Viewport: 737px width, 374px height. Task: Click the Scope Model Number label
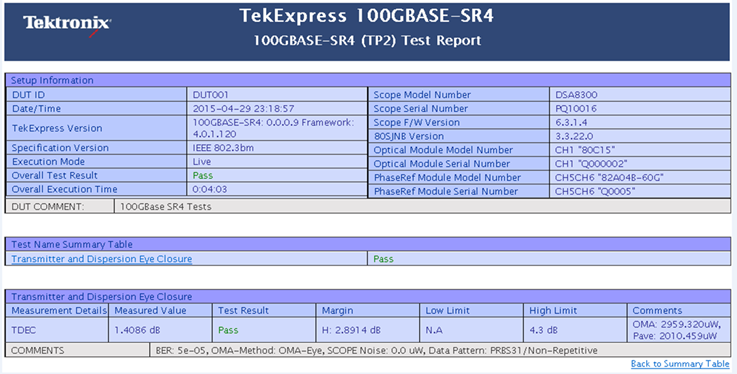[422, 94]
